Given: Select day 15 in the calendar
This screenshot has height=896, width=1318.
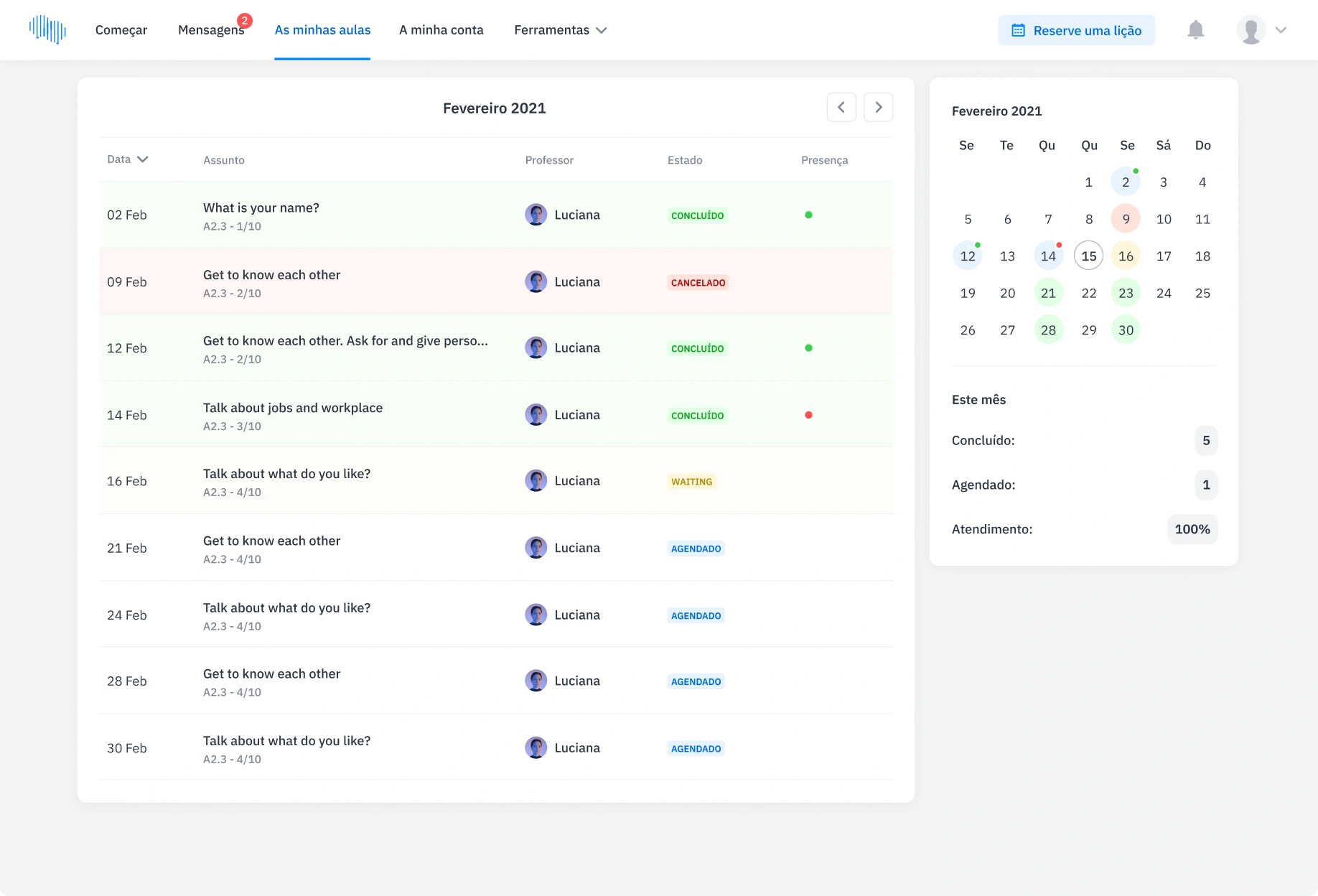Looking at the screenshot, I should pyautogui.click(x=1088, y=256).
